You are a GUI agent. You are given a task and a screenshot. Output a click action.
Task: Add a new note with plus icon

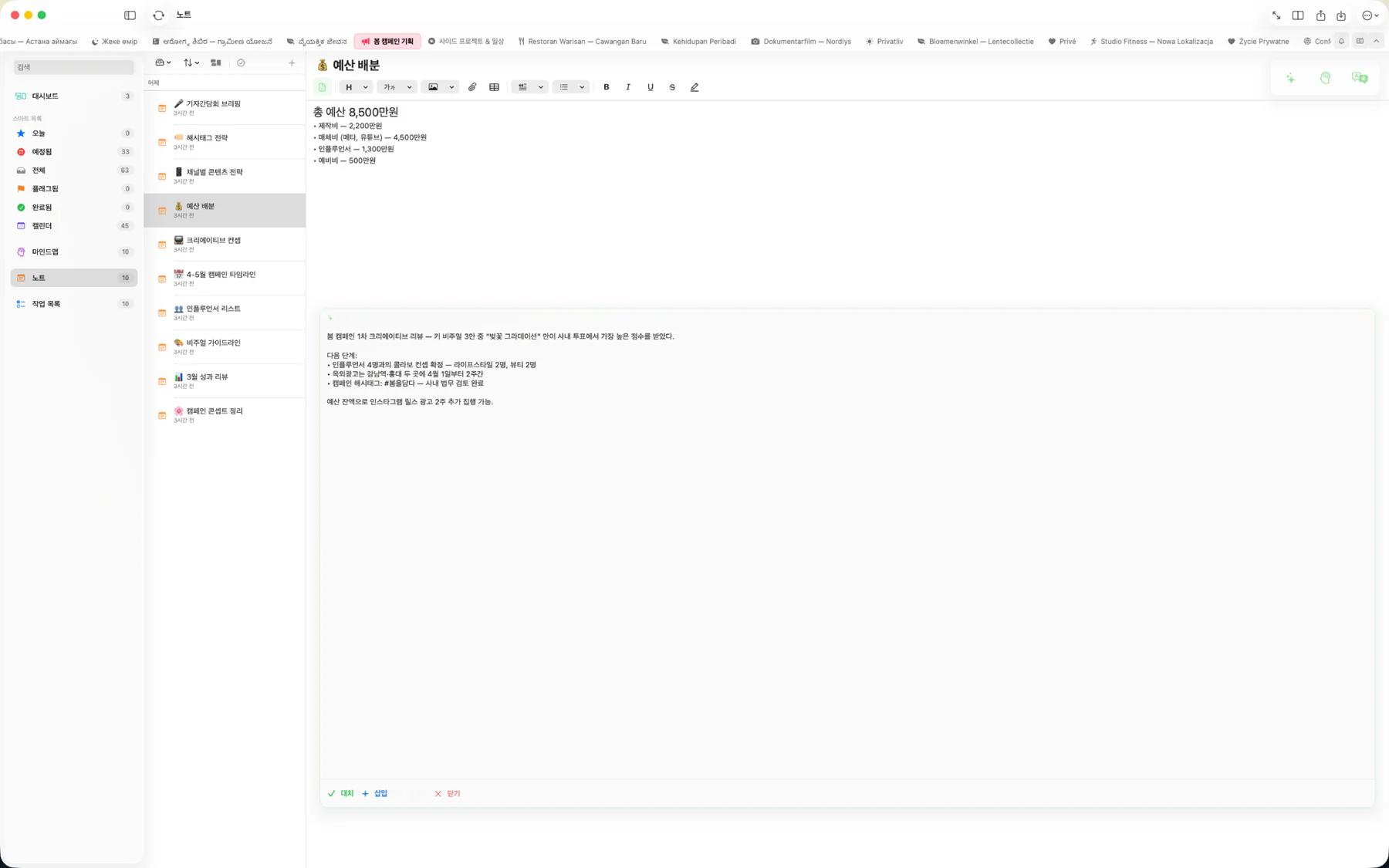pyautogui.click(x=292, y=62)
